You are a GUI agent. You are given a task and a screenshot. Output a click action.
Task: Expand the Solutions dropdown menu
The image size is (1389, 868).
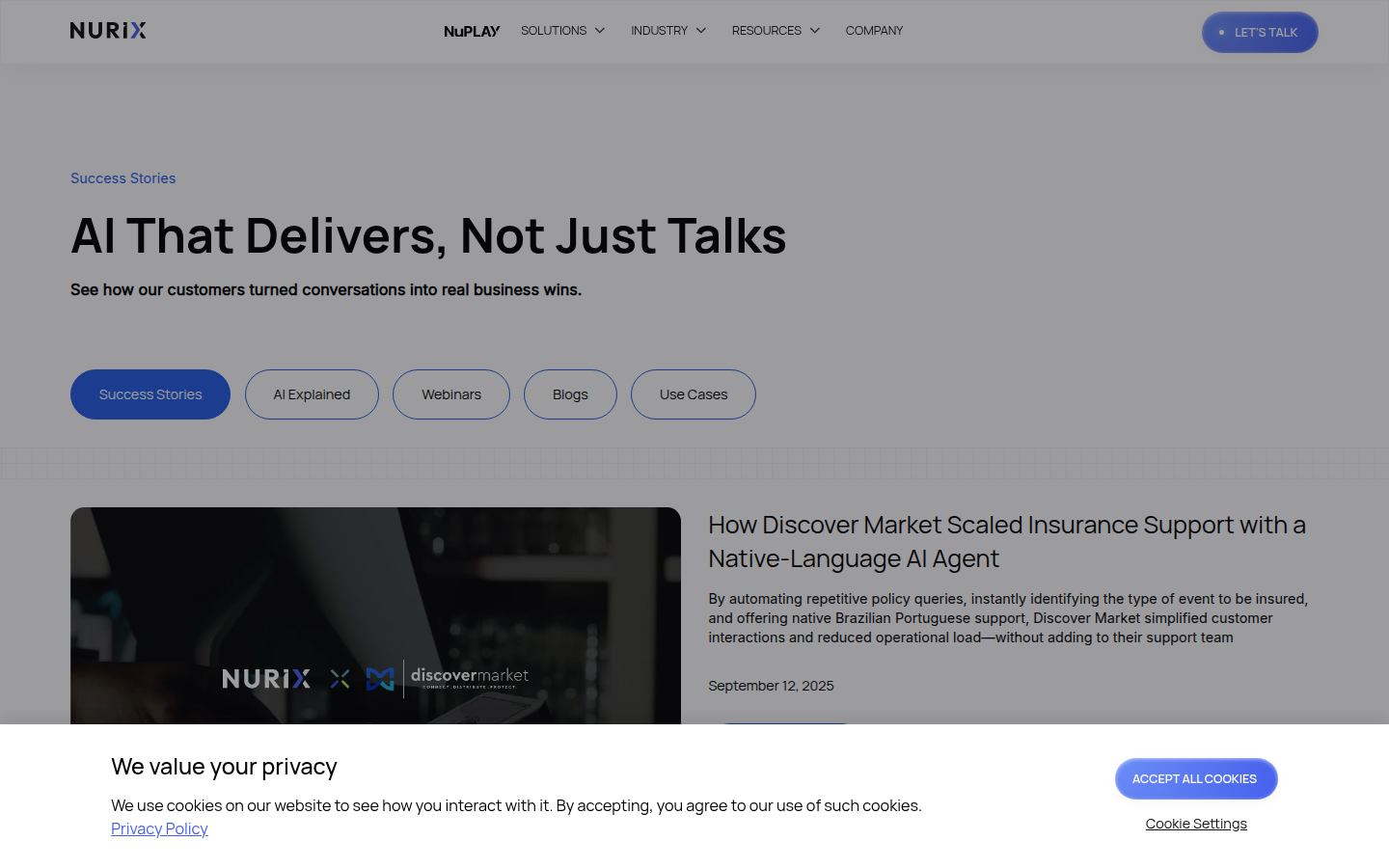(x=562, y=31)
